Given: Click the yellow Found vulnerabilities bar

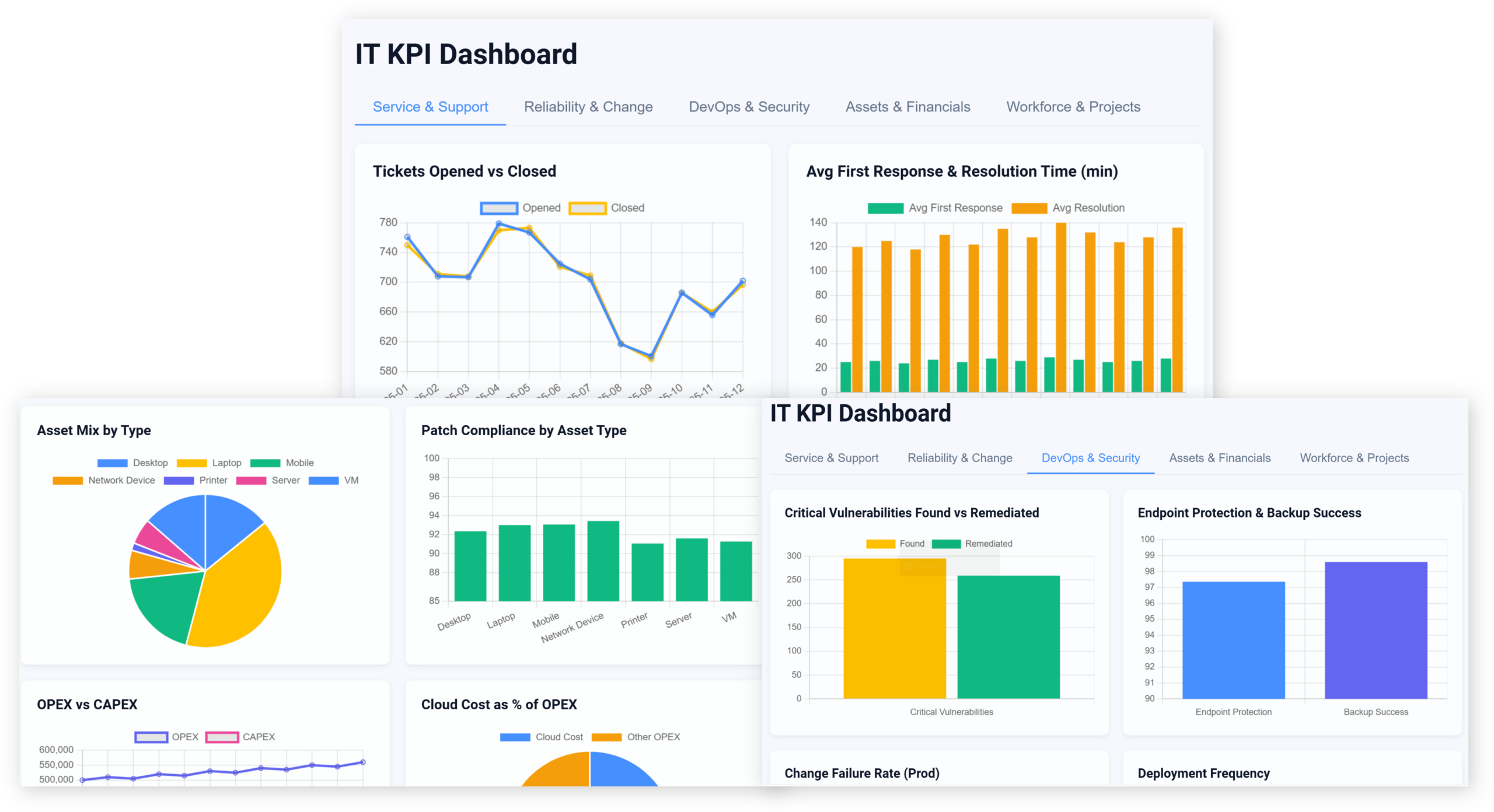Looking at the screenshot, I should [x=894, y=628].
